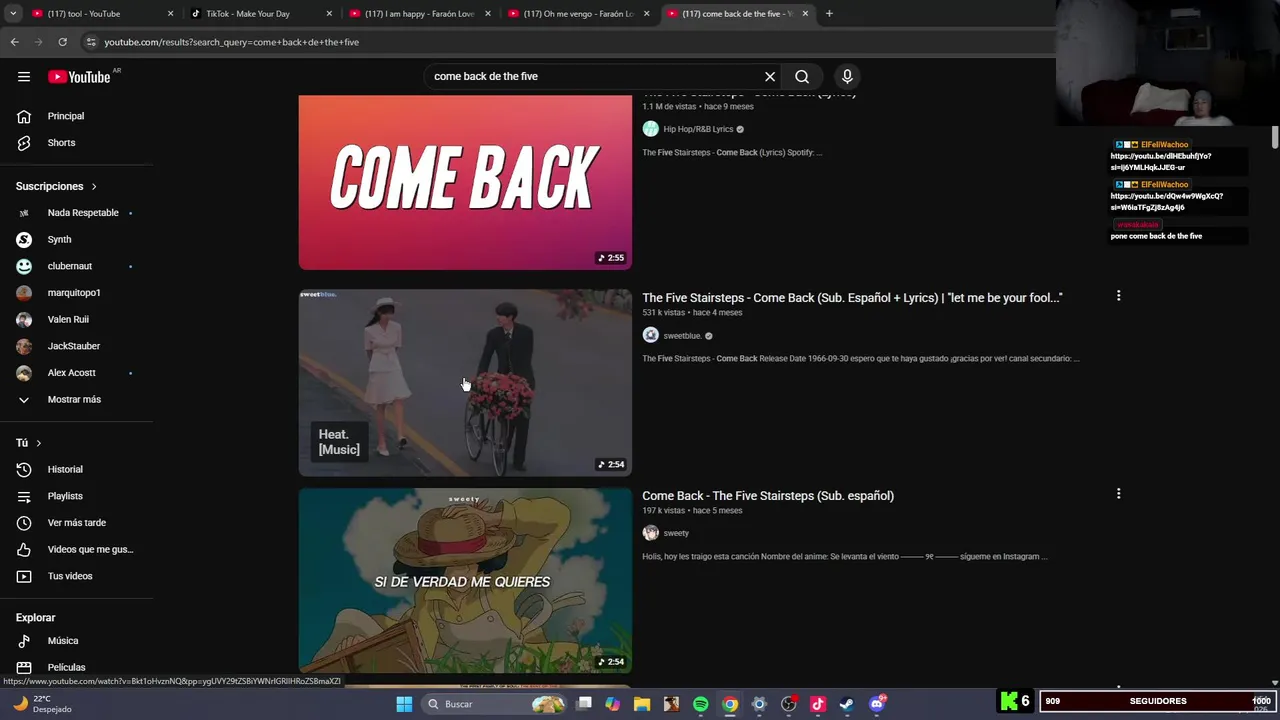Start voice search with the microphone button

click(x=847, y=77)
